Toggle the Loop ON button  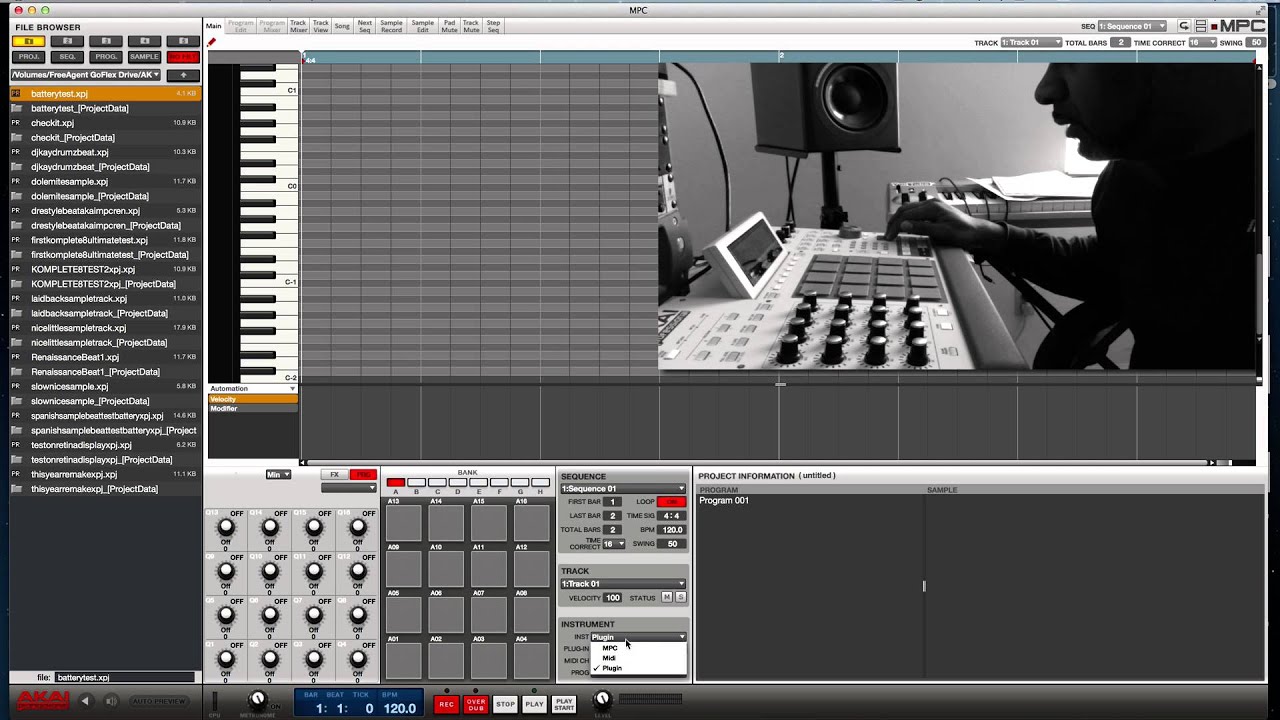[x=671, y=501]
